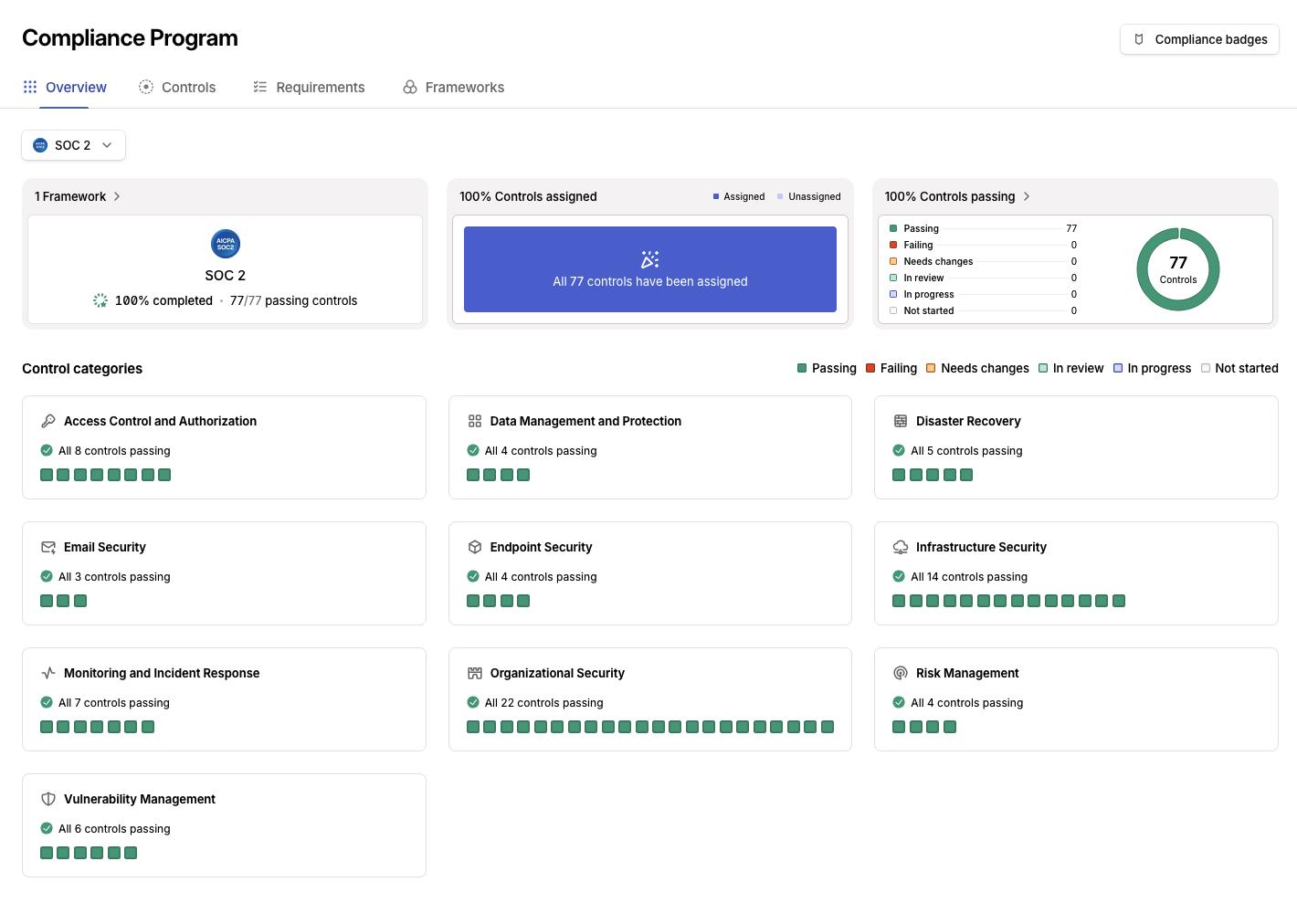This screenshot has height=924, width=1297.
Task: Click the Compliance badges button
Action: click(x=1199, y=39)
